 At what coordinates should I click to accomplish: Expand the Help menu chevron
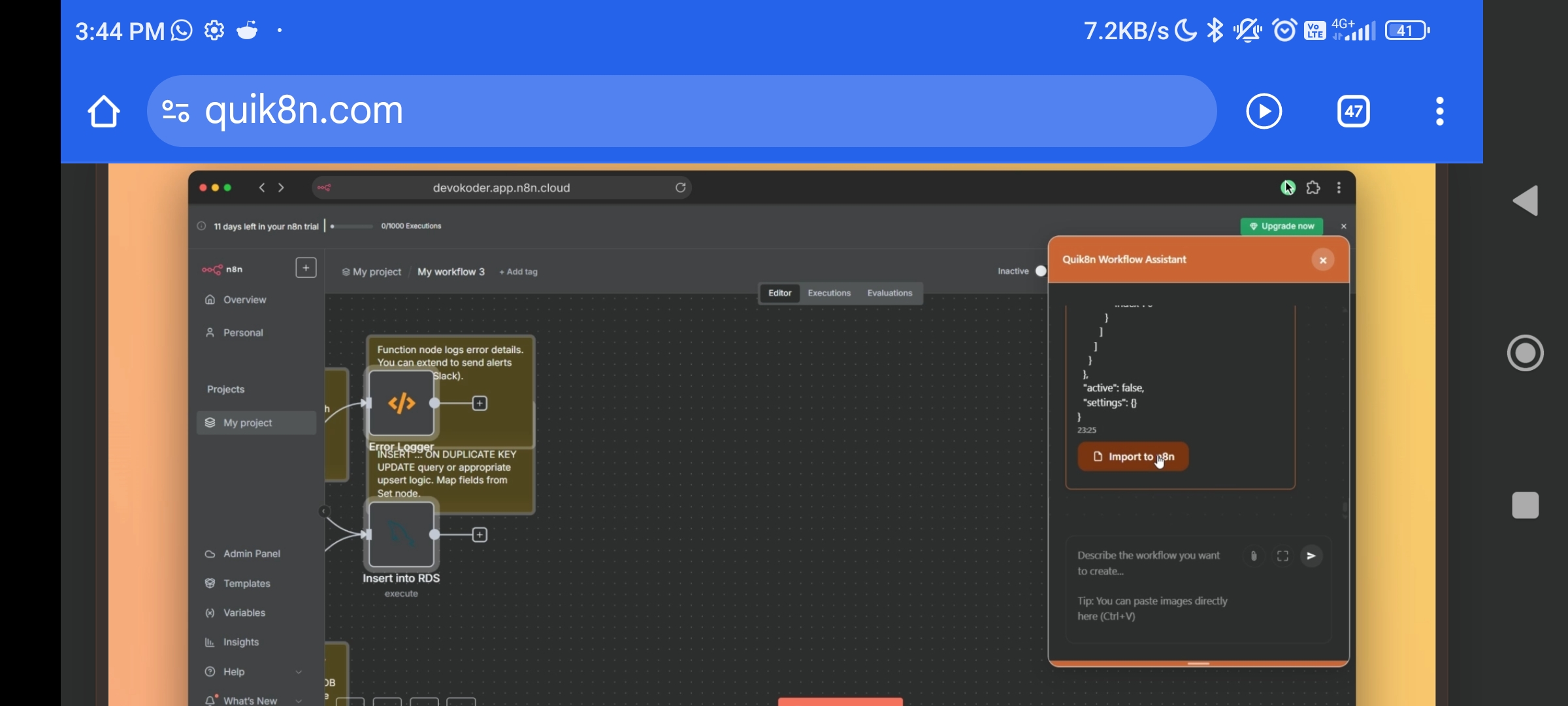click(299, 672)
